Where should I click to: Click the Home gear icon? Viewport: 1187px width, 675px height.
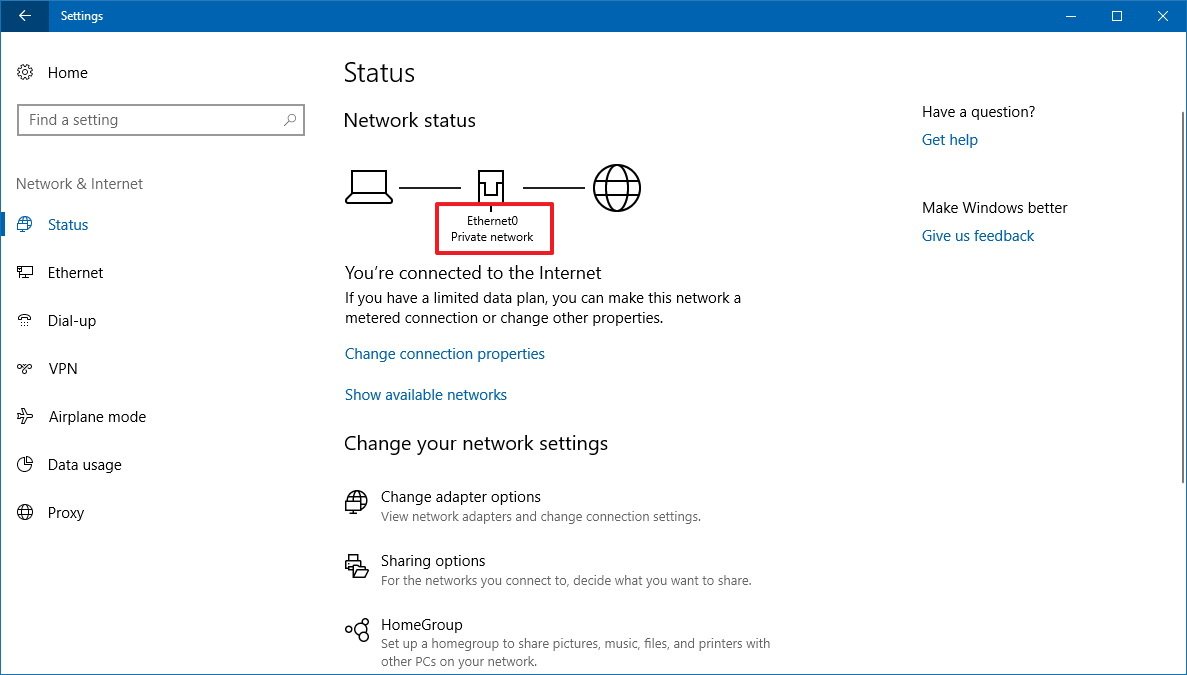pyautogui.click(x=26, y=73)
